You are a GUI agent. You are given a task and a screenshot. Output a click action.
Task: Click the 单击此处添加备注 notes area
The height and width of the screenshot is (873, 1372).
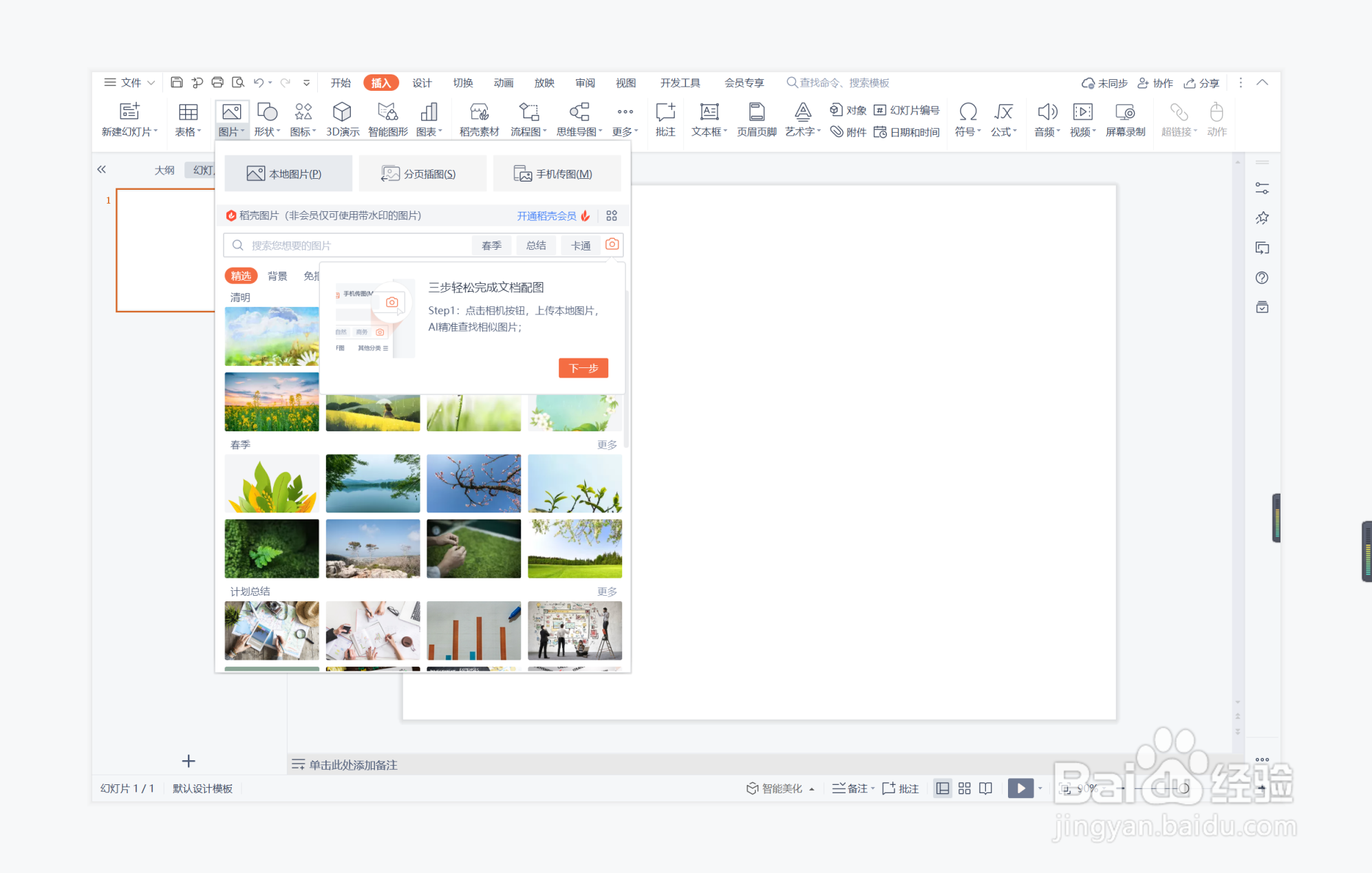coord(353,765)
